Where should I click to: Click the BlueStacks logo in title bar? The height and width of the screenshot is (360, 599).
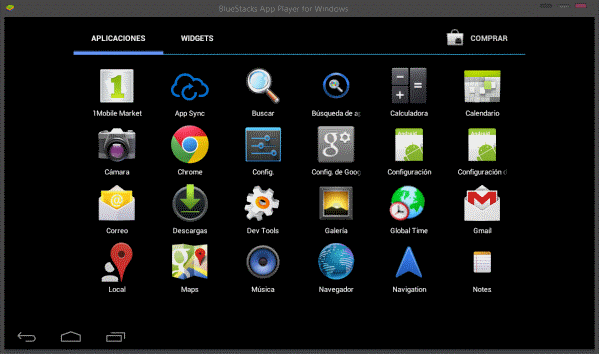coord(10,7)
